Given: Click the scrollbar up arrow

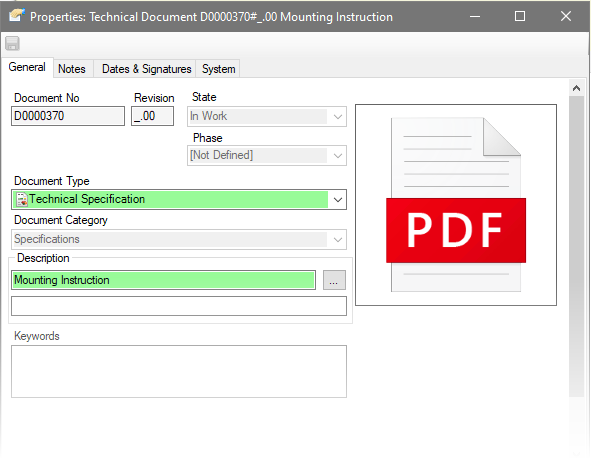Looking at the screenshot, I should (576, 88).
